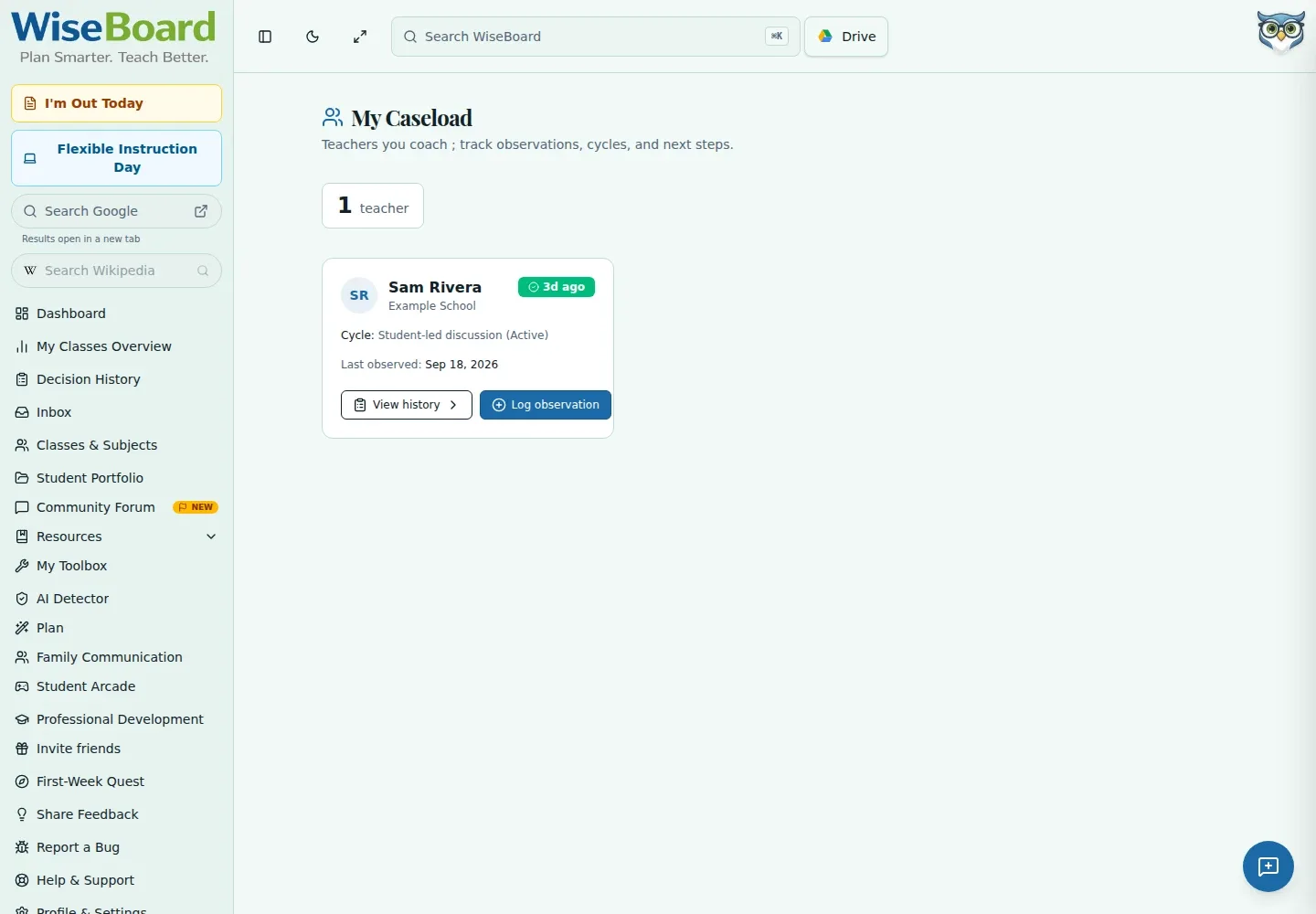Image resolution: width=1316 pixels, height=914 pixels.
Task: Expand to fullscreen view
Action: tap(360, 37)
